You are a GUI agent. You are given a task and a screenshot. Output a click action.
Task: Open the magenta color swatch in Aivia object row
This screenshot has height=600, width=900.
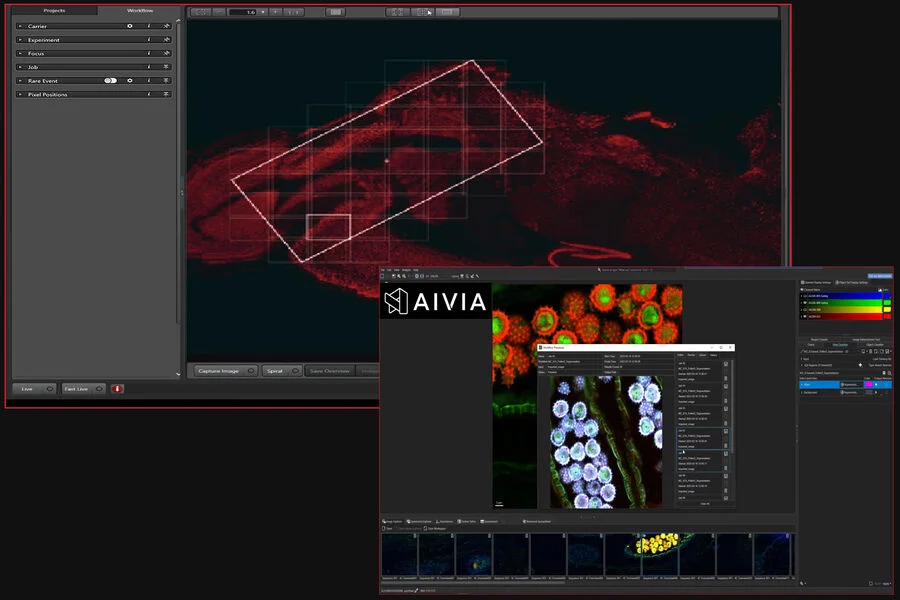(868, 385)
